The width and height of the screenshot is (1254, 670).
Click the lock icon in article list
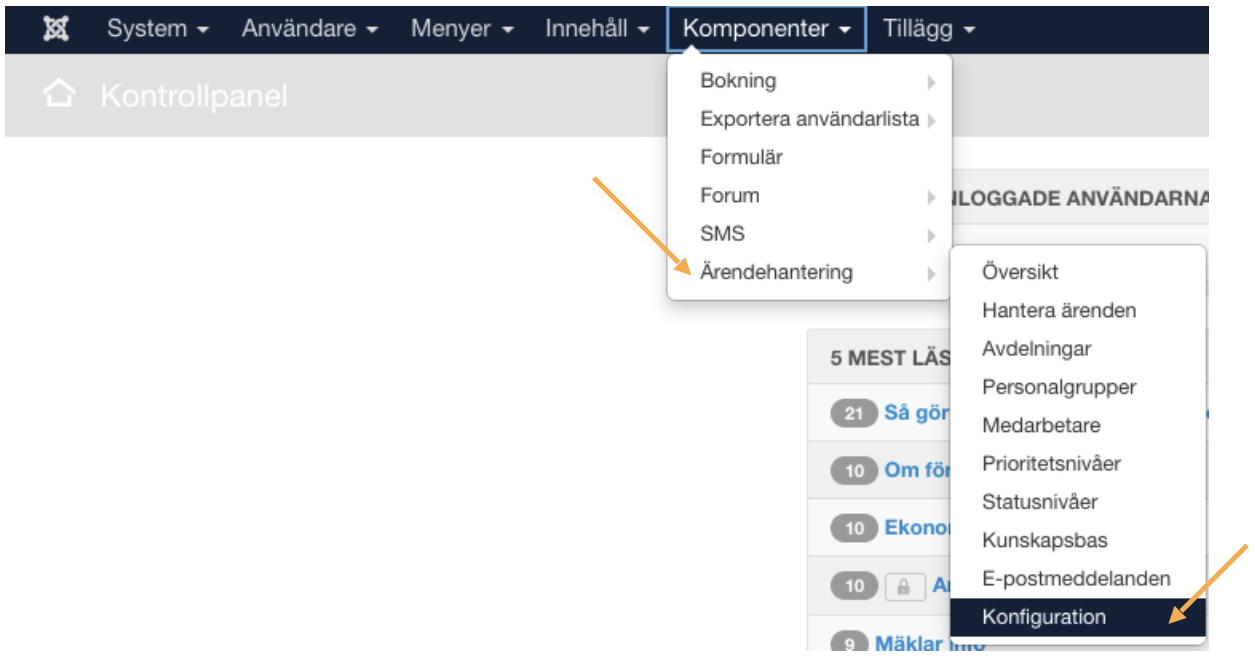(x=903, y=587)
